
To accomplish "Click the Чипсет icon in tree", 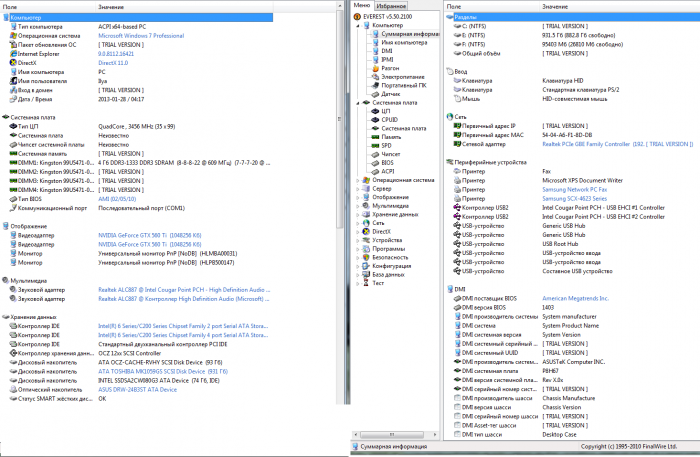I will tap(375, 154).
